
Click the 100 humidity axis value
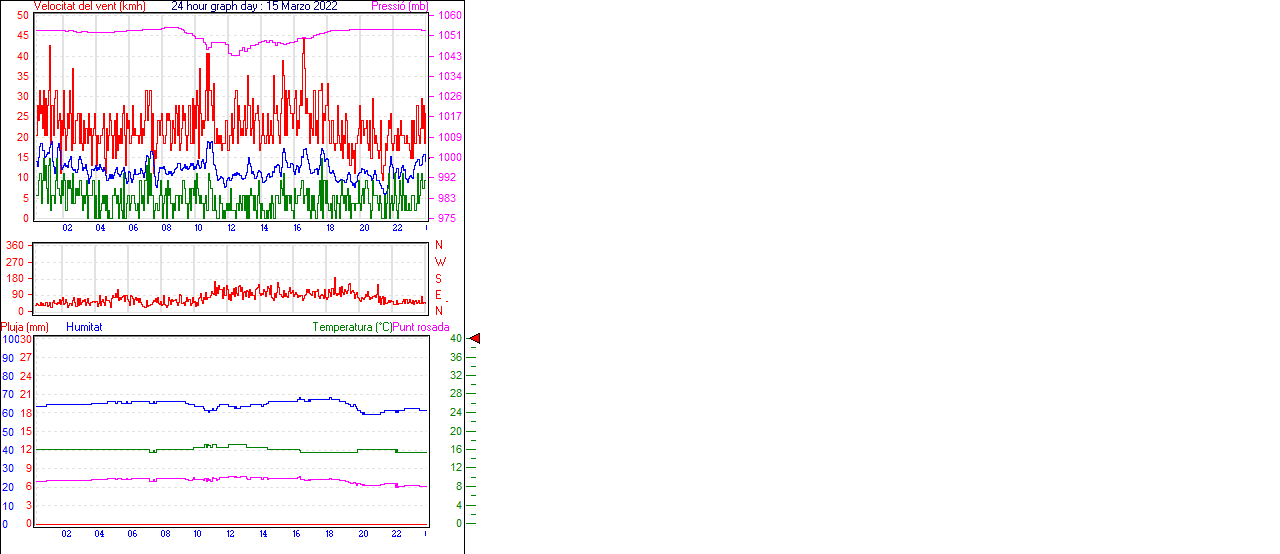(9, 339)
